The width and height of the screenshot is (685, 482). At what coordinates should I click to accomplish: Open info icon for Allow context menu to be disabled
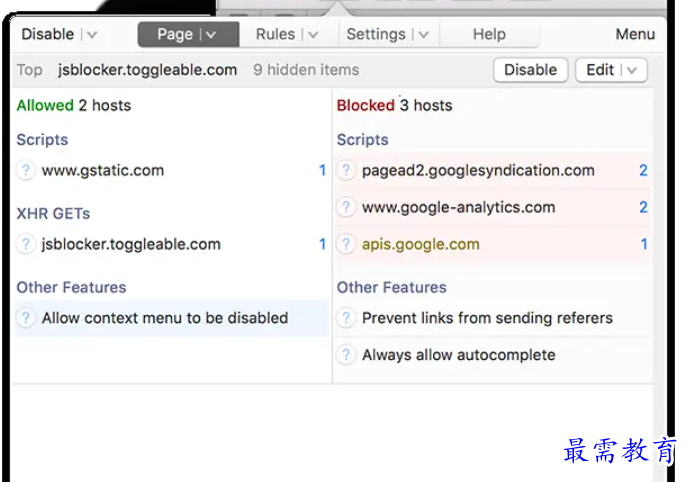(26, 318)
